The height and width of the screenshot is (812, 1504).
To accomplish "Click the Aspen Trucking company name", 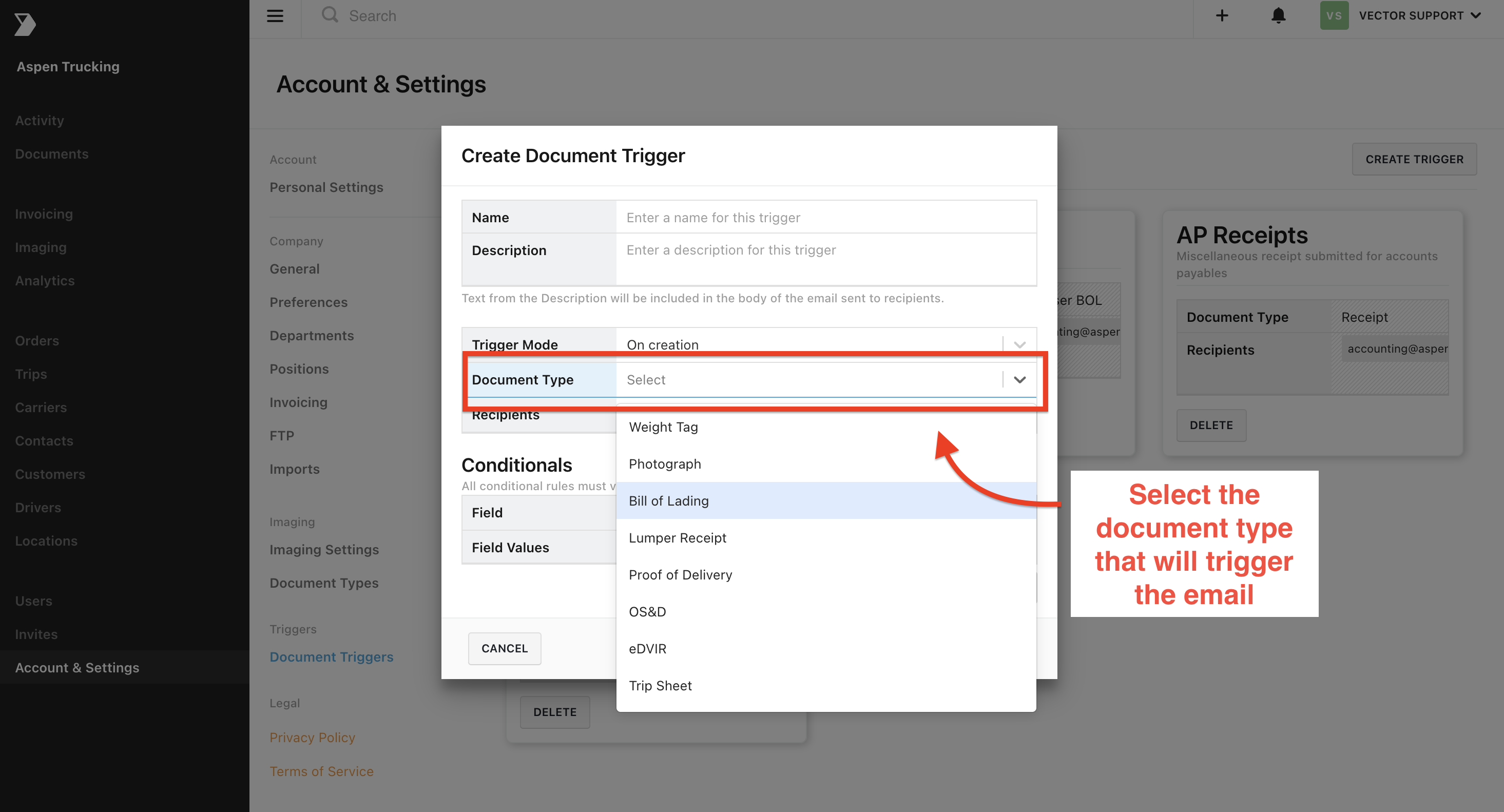I will pyautogui.click(x=68, y=66).
